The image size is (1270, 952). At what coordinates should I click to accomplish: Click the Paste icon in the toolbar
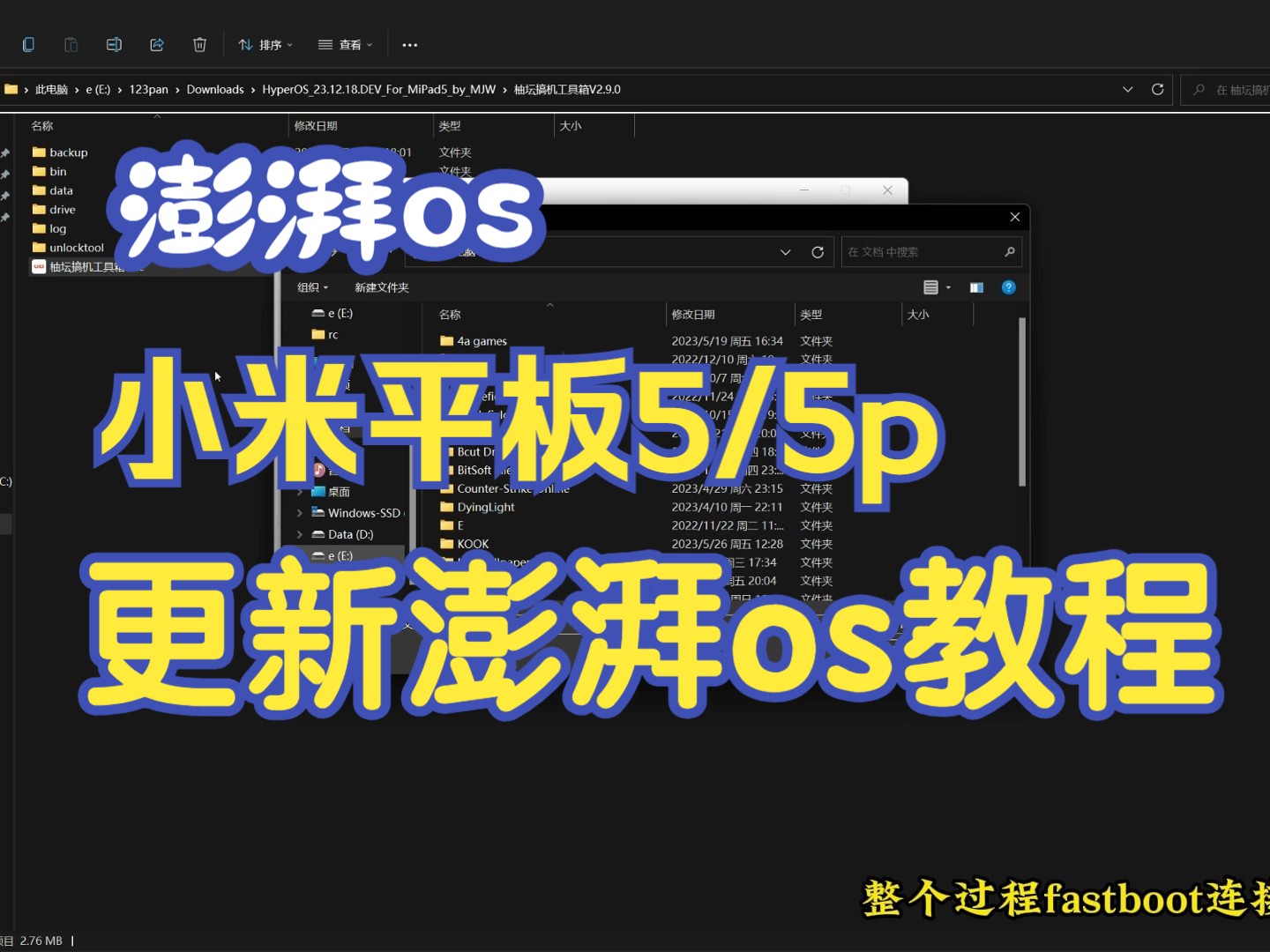click(71, 44)
